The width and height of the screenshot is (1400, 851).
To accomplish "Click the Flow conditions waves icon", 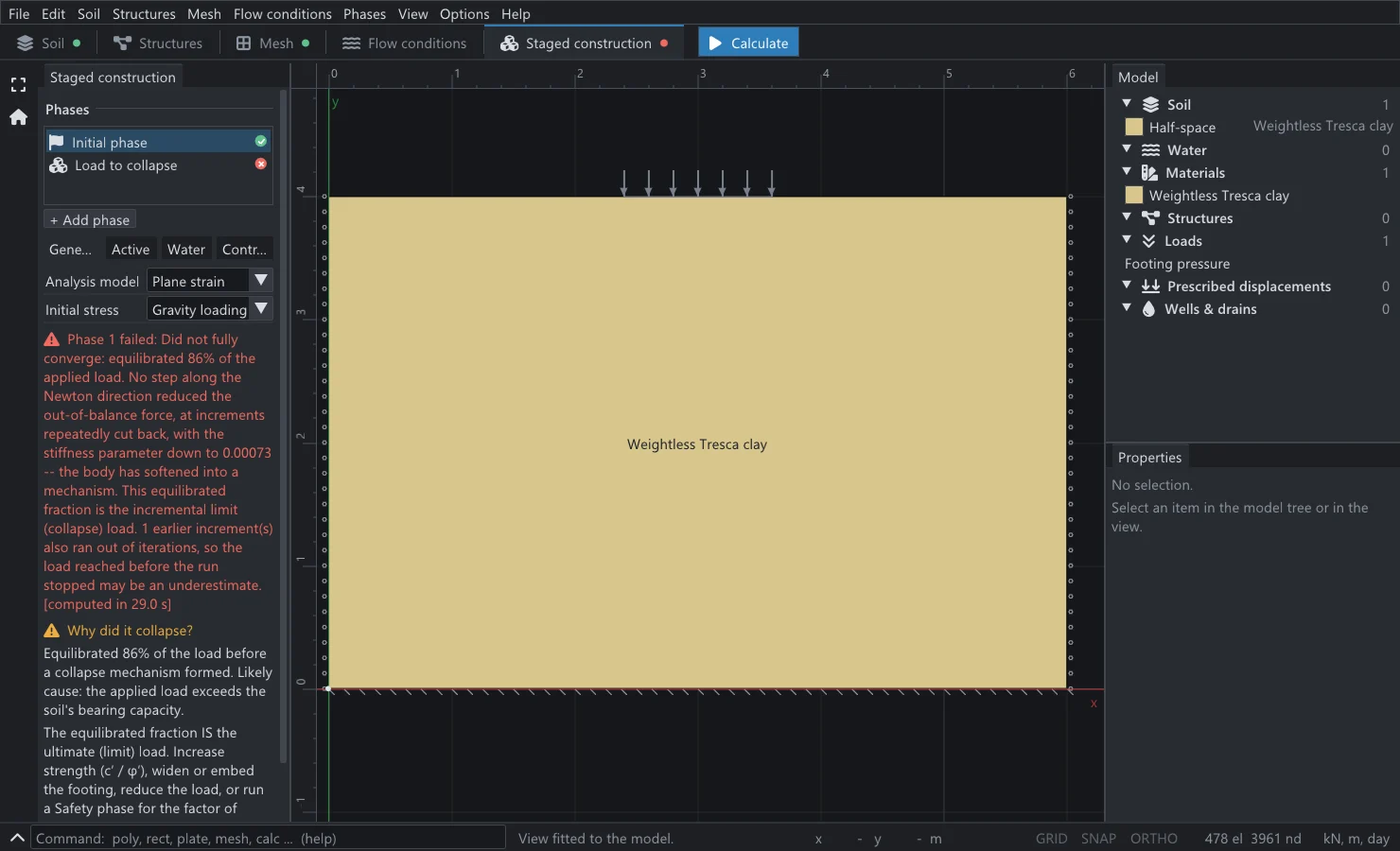I will pyautogui.click(x=351, y=43).
